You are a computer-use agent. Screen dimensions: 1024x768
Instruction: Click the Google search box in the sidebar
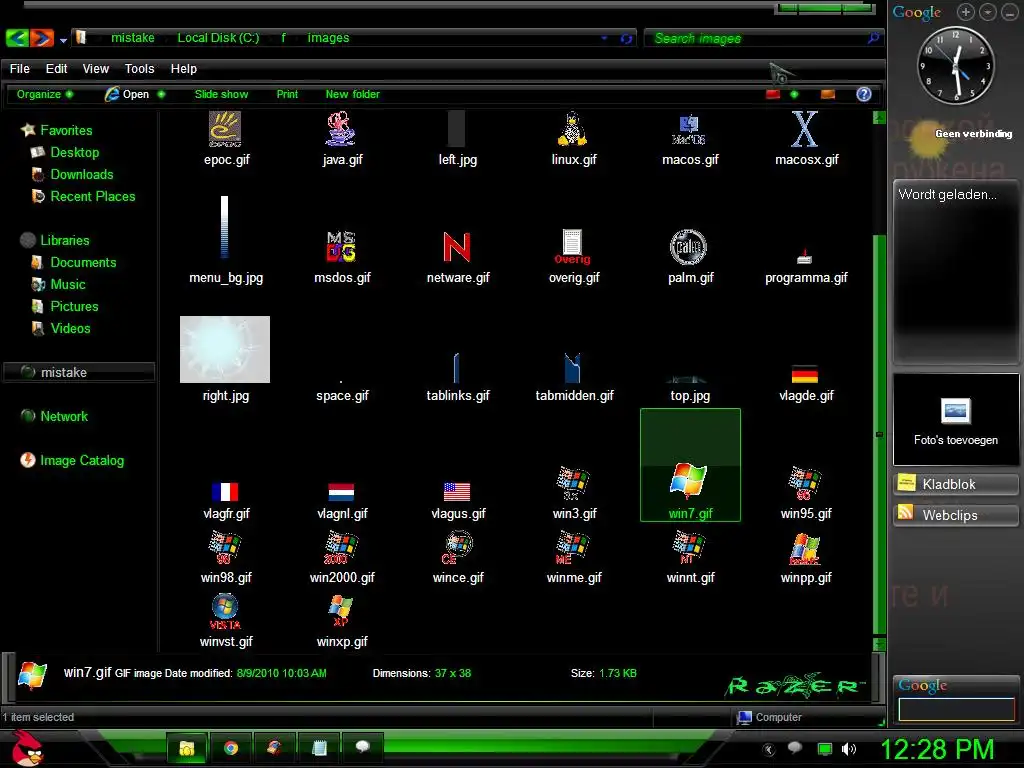[x=956, y=709]
